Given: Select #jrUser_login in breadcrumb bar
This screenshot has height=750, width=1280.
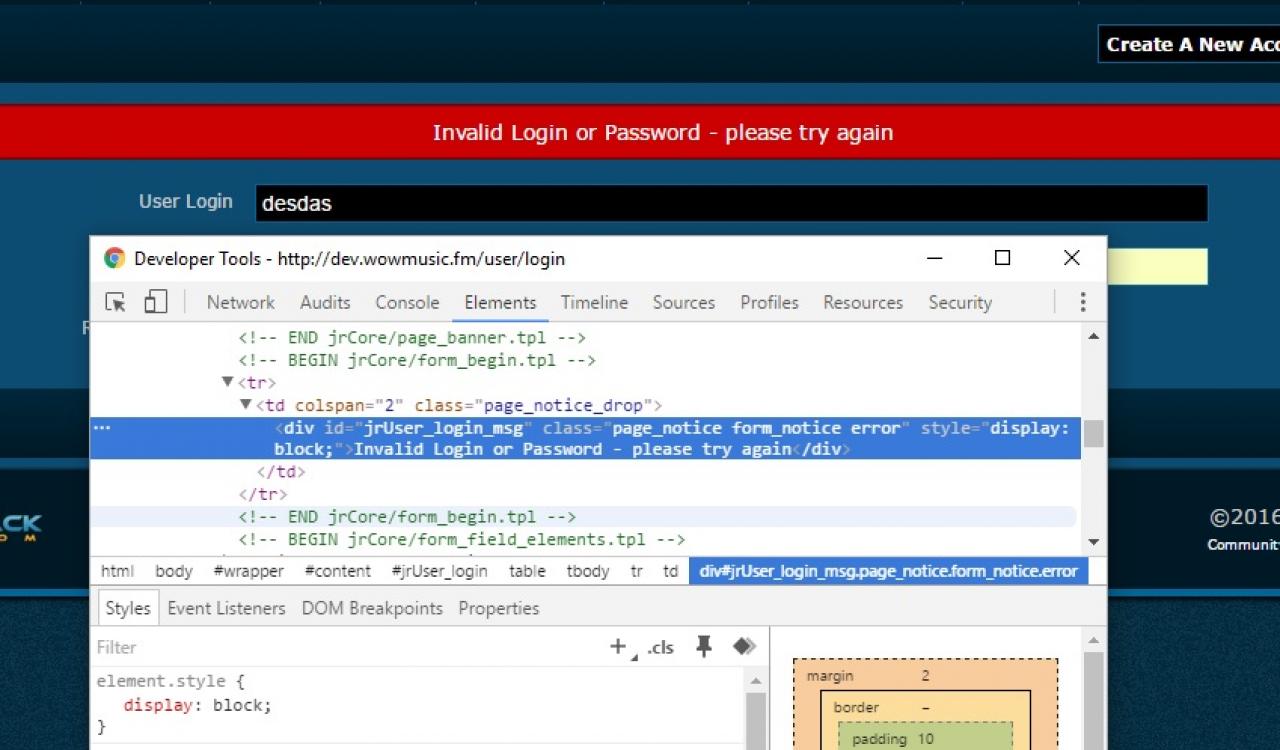Looking at the screenshot, I should tap(439, 571).
